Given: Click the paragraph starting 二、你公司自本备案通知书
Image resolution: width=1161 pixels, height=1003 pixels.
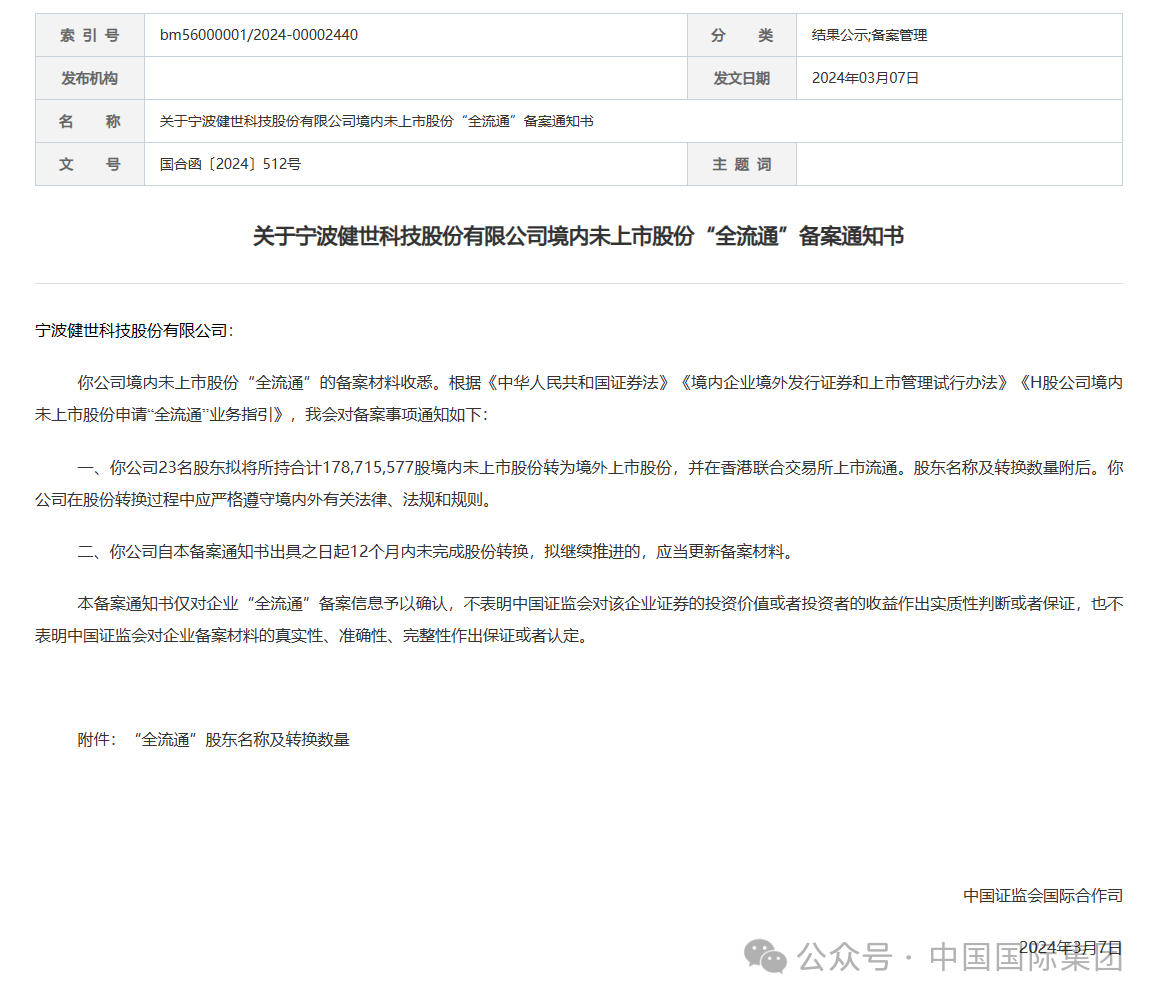Looking at the screenshot, I should point(437,551).
